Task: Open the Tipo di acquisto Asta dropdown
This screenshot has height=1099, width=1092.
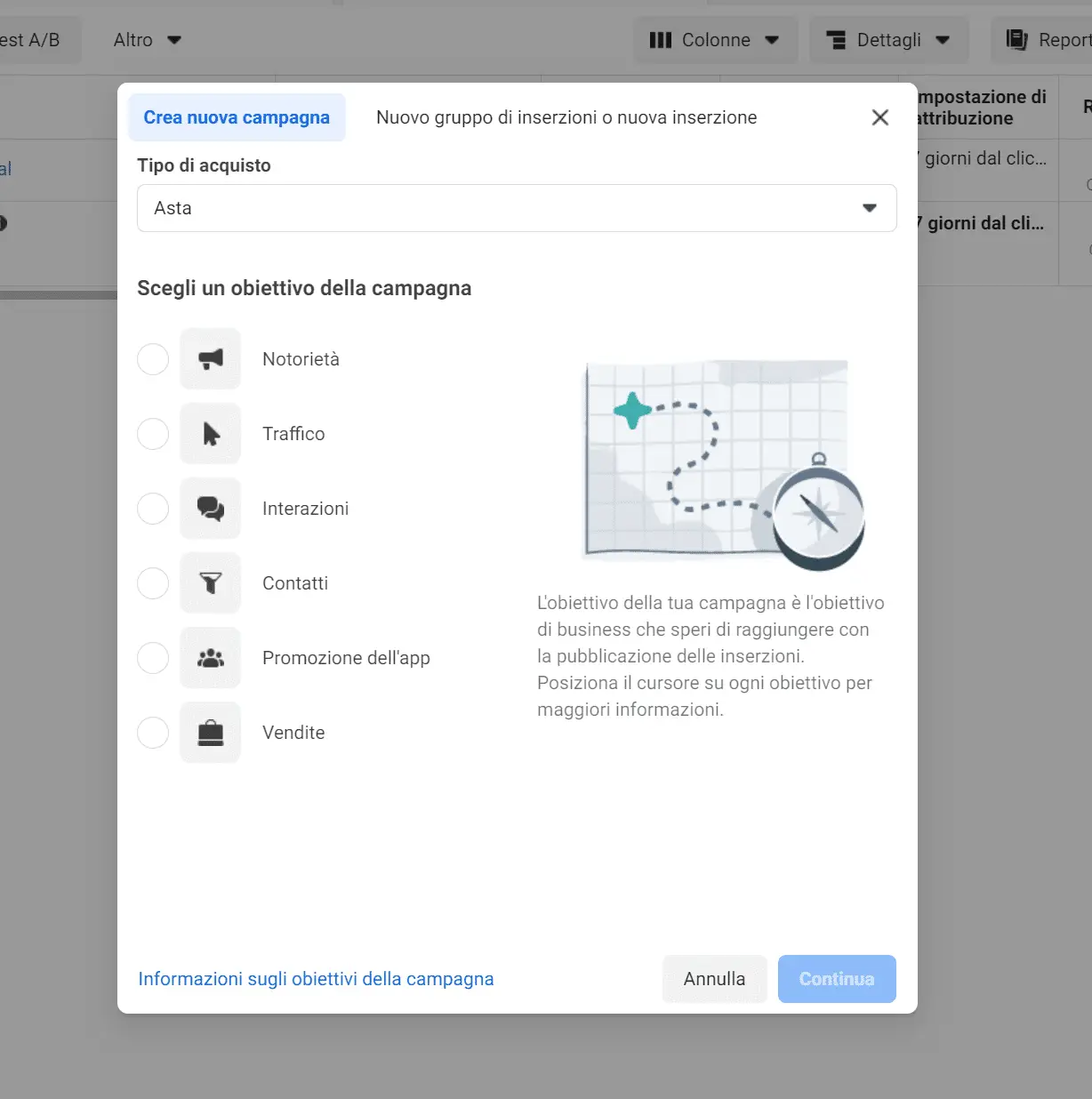Action: point(516,208)
